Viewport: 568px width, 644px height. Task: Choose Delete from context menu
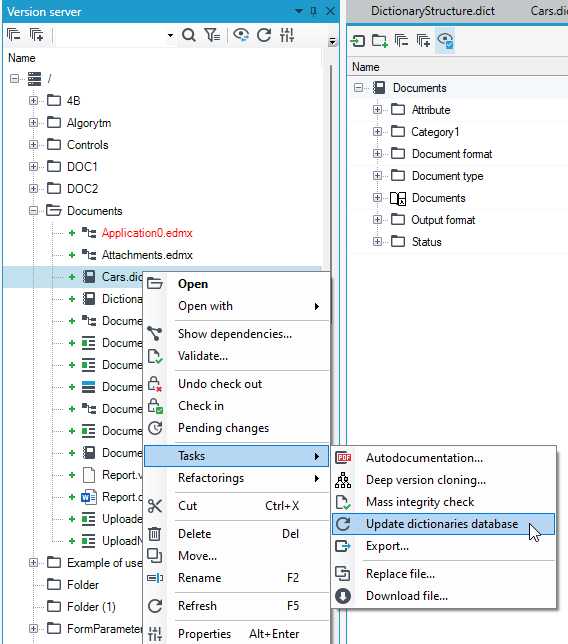[237, 534]
